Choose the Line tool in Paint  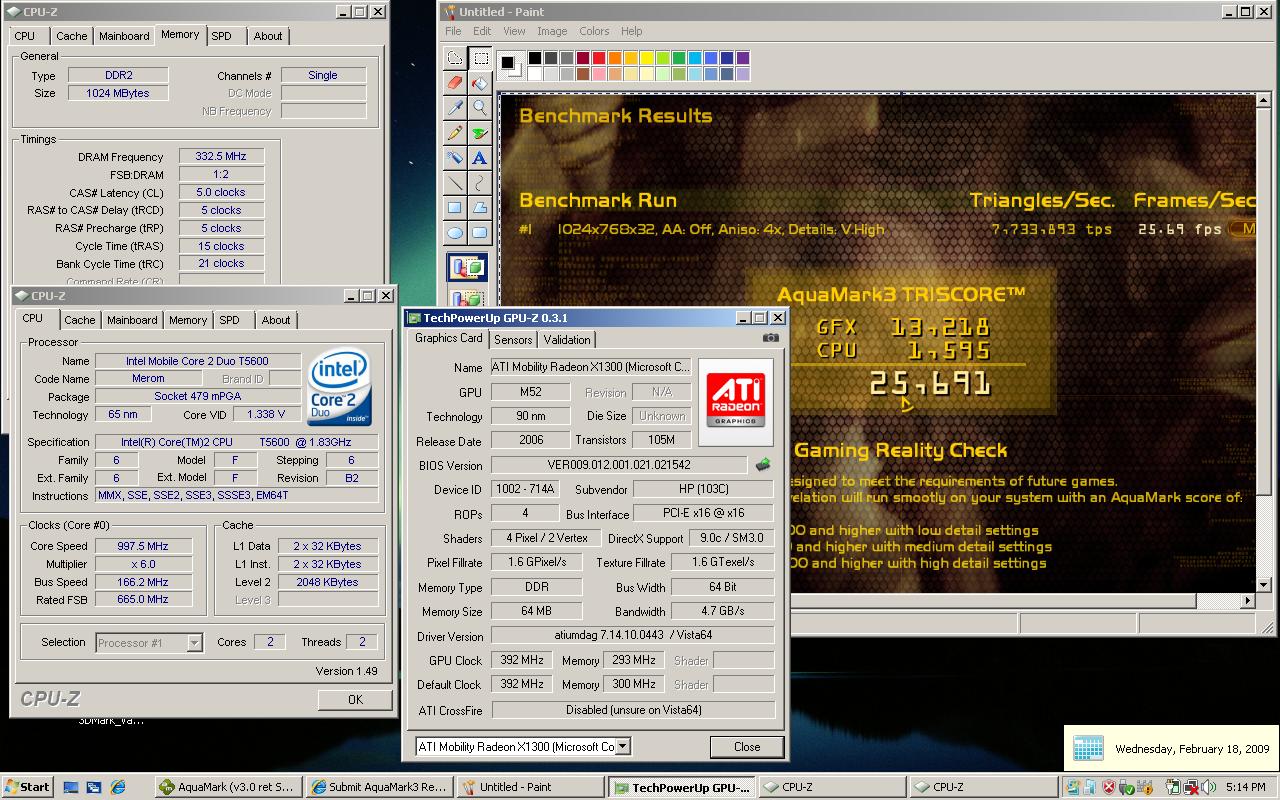coord(455,183)
